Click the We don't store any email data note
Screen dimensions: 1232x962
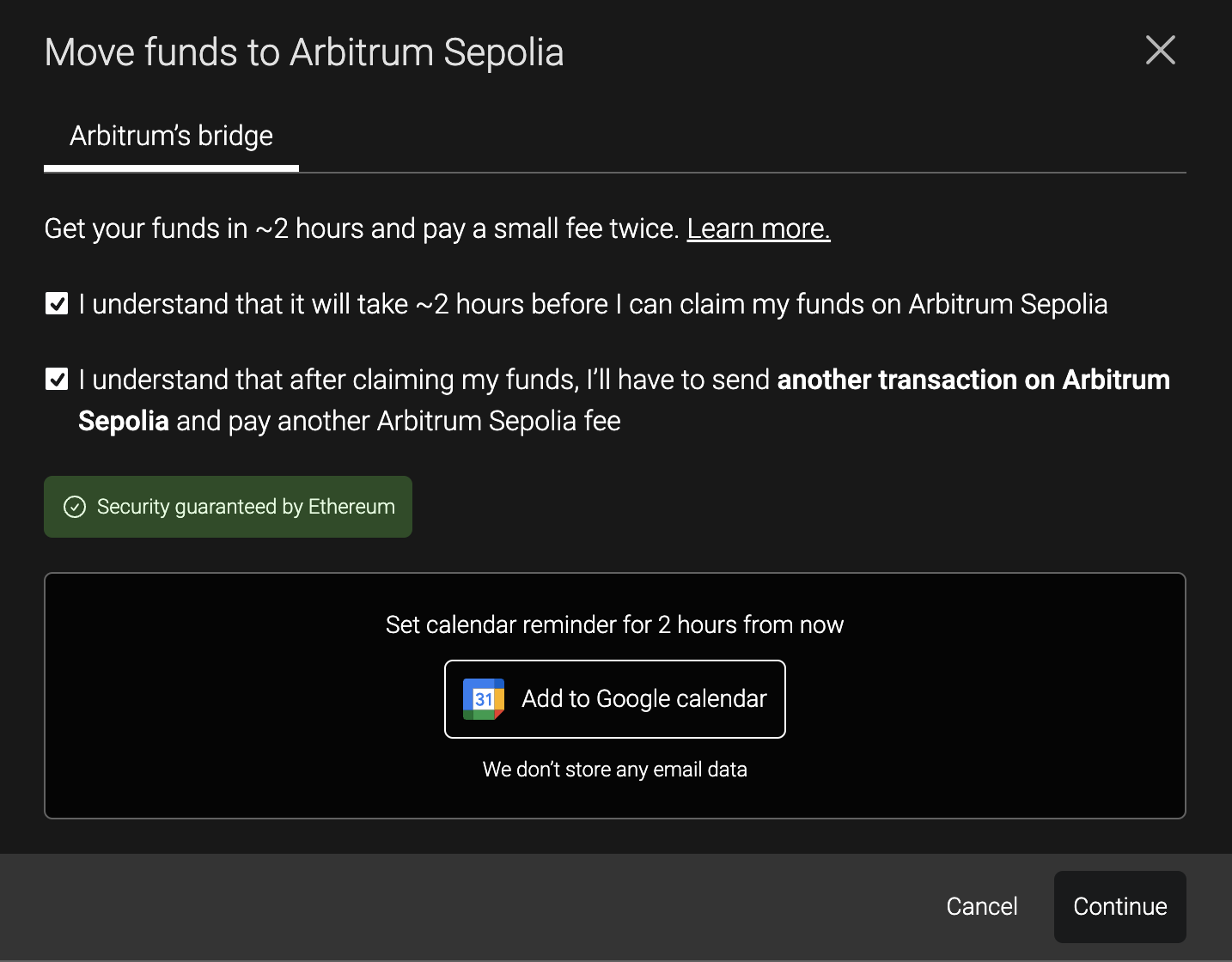[615, 770]
